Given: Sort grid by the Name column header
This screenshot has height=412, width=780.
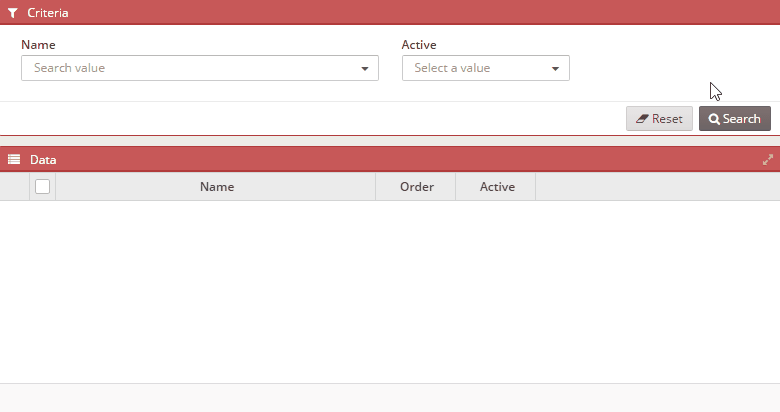Looking at the screenshot, I should pyautogui.click(x=216, y=187).
